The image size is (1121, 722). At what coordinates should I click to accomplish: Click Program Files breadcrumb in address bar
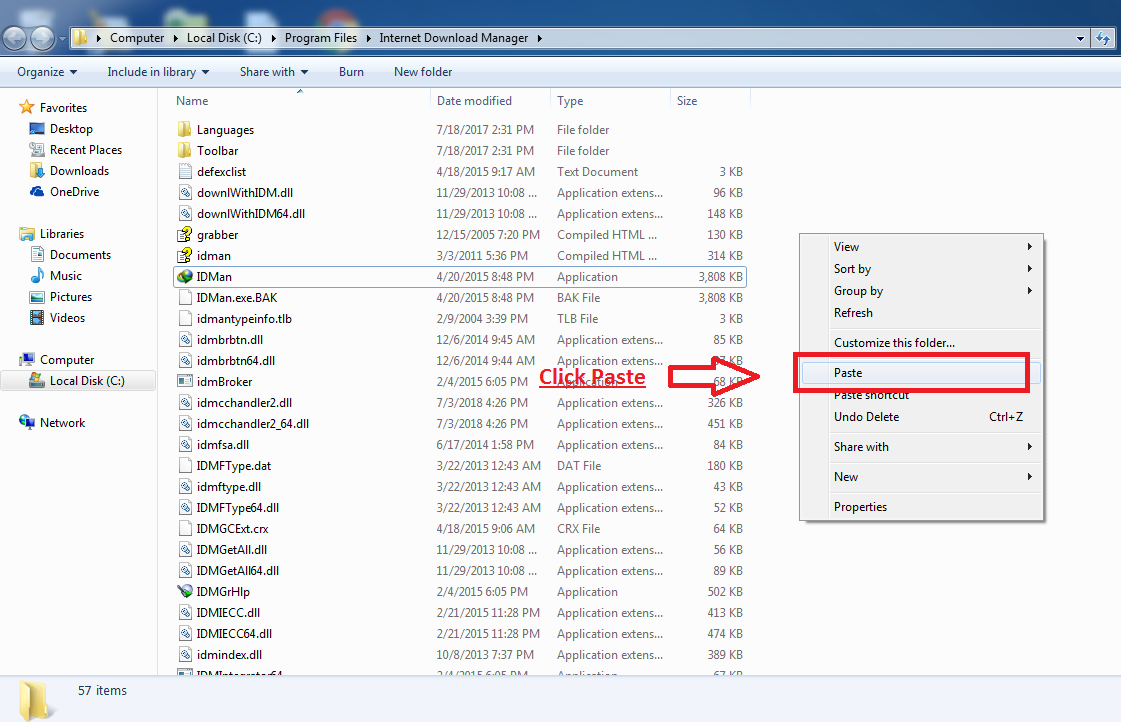click(320, 38)
